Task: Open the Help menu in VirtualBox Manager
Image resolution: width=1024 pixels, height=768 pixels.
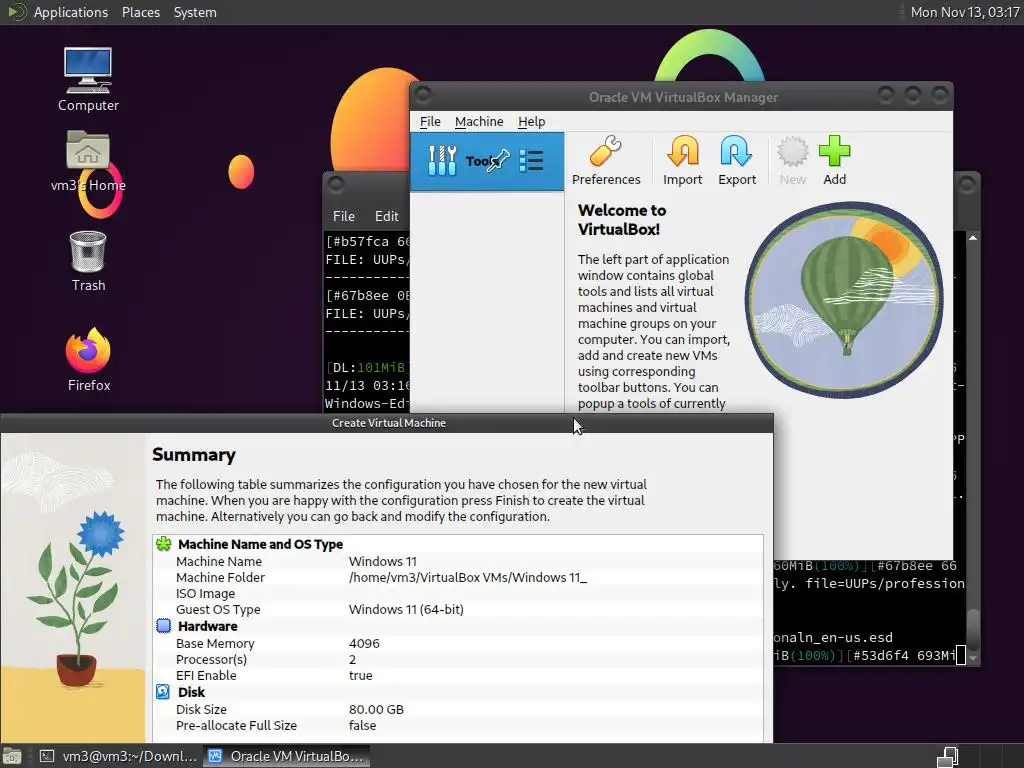Action: (x=532, y=121)
